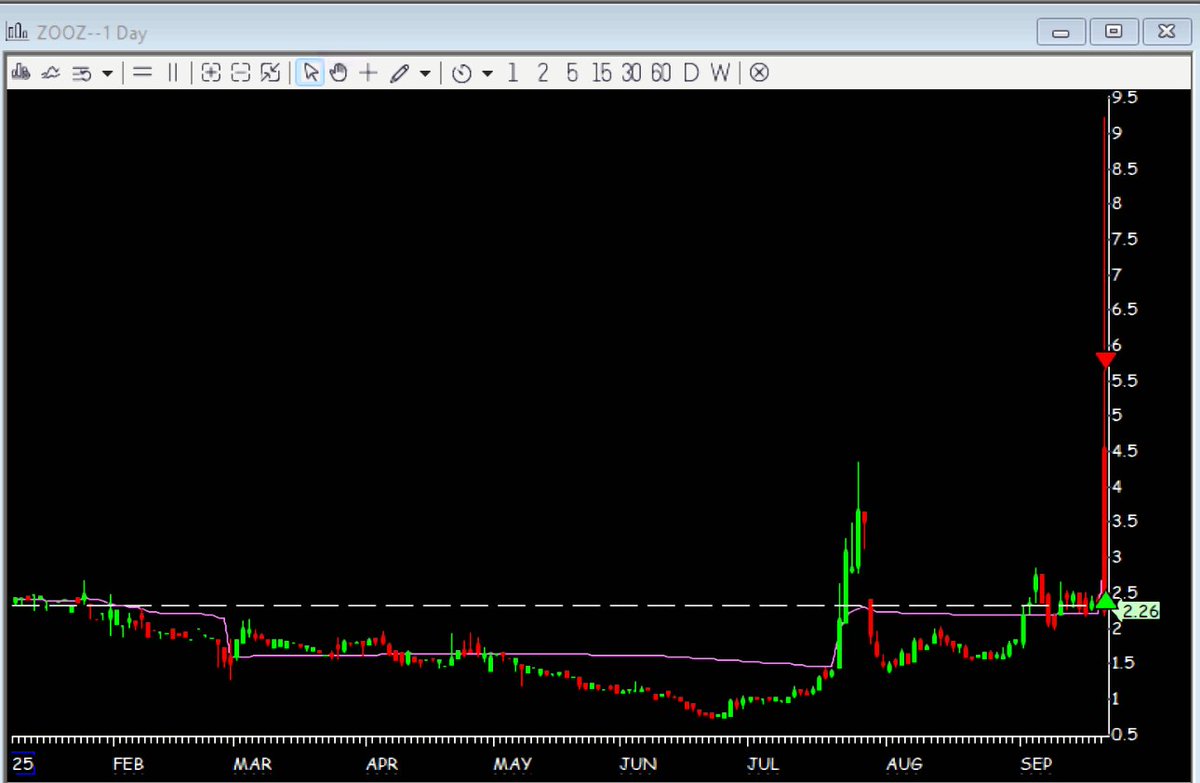Select the crosshair cursor tool
Screen dimensions: 1200x783
click(x=369, y=73)
